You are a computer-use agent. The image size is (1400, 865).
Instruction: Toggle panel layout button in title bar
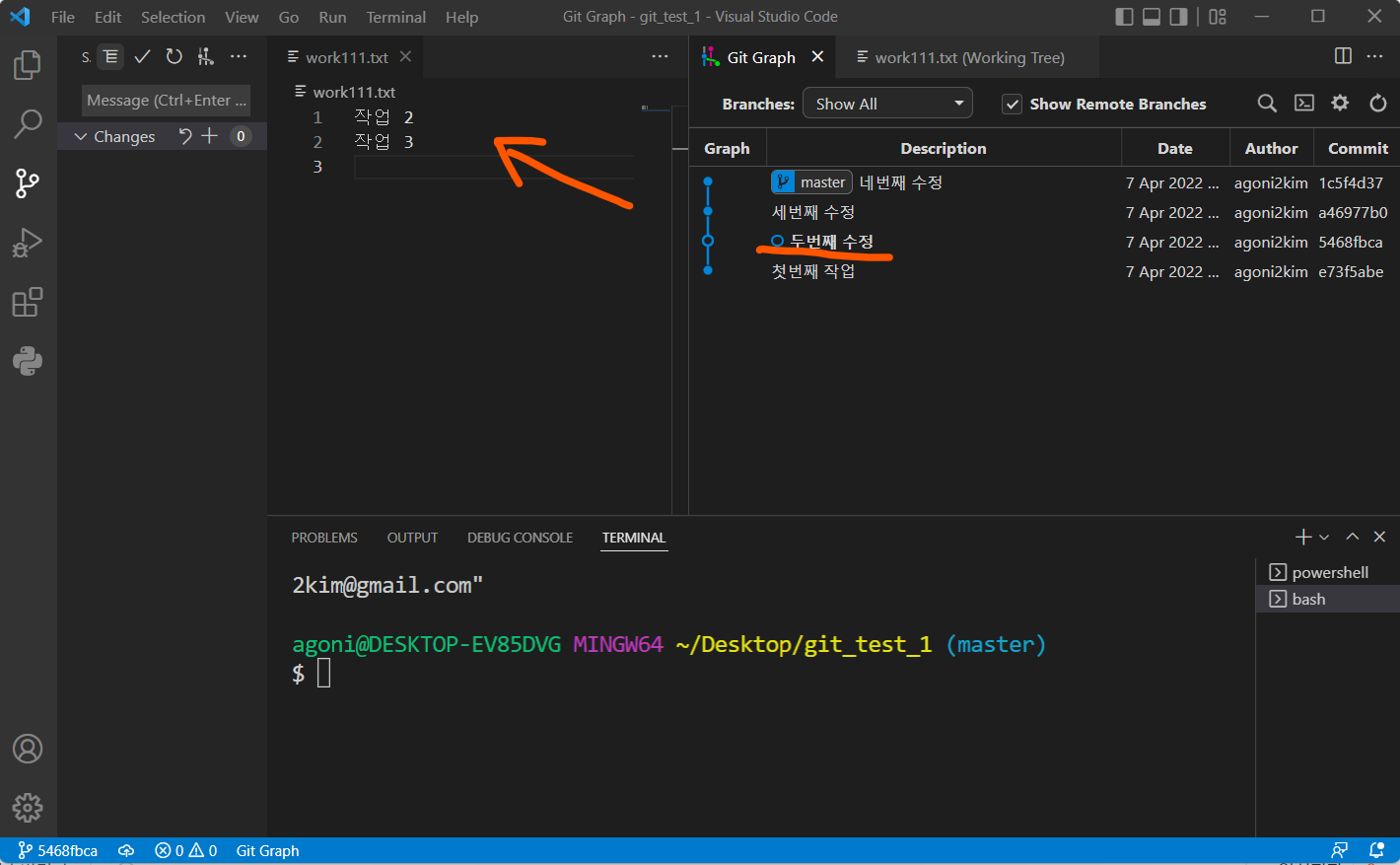point(1151,17)
